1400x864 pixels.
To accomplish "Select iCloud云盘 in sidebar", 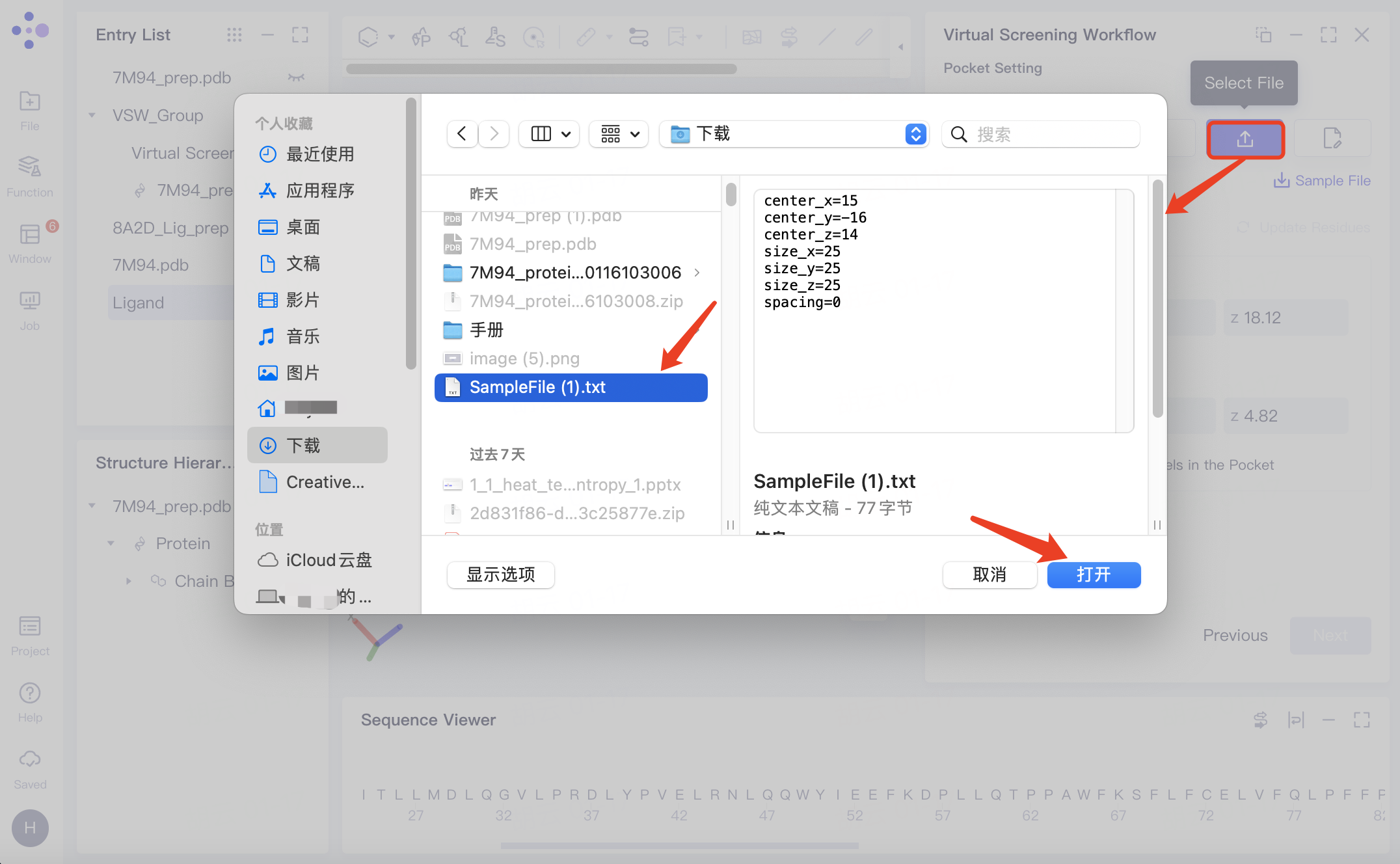I will click(x=319, y=560).
